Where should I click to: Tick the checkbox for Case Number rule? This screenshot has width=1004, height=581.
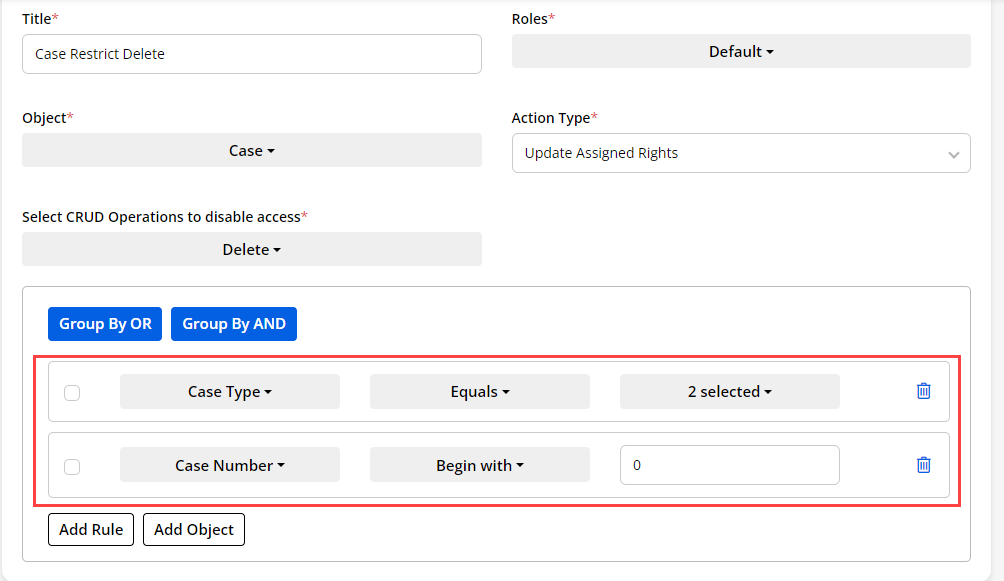pos(72,466)
